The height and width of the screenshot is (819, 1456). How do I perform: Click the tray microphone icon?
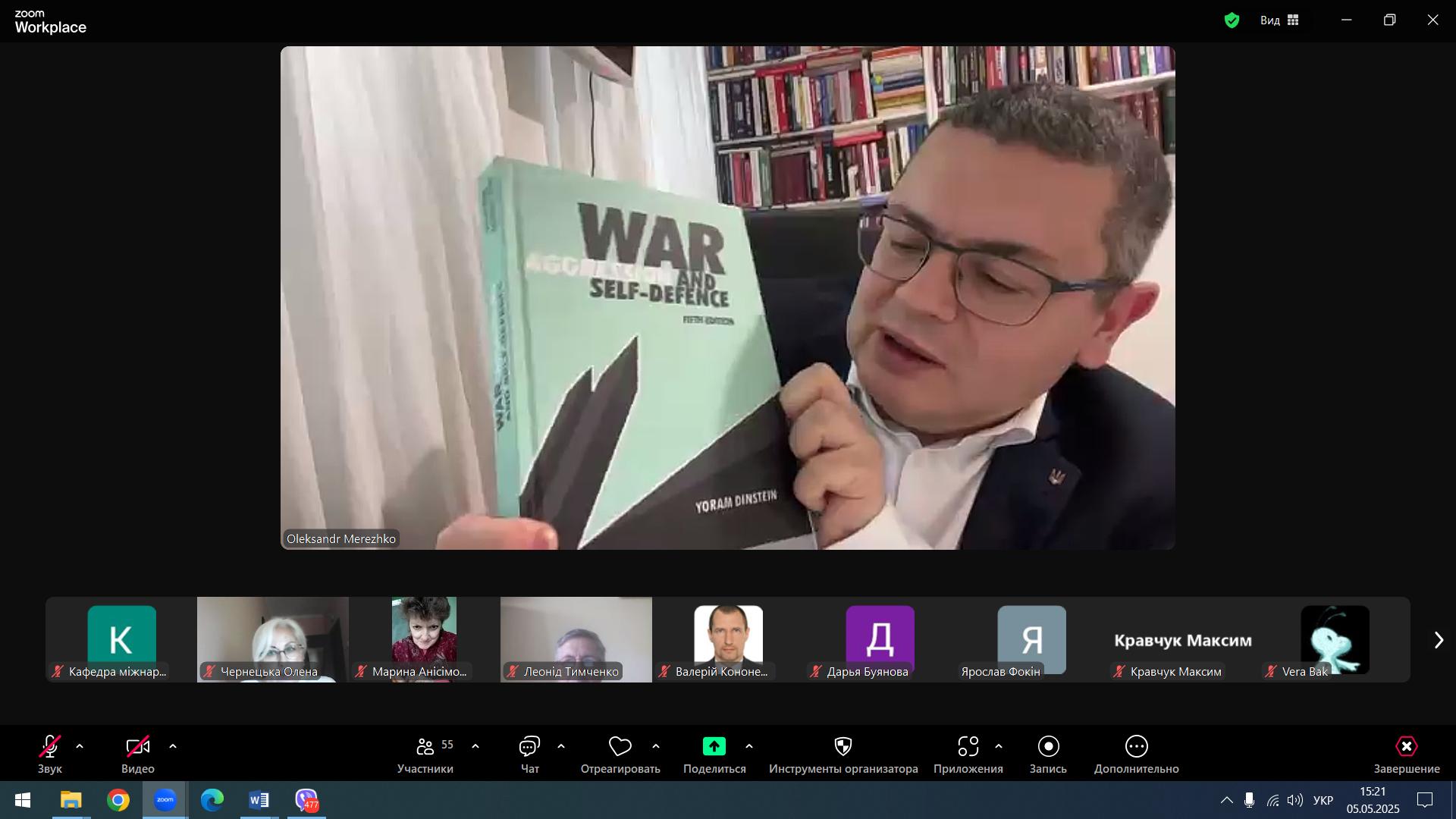tap(1249, 800)
